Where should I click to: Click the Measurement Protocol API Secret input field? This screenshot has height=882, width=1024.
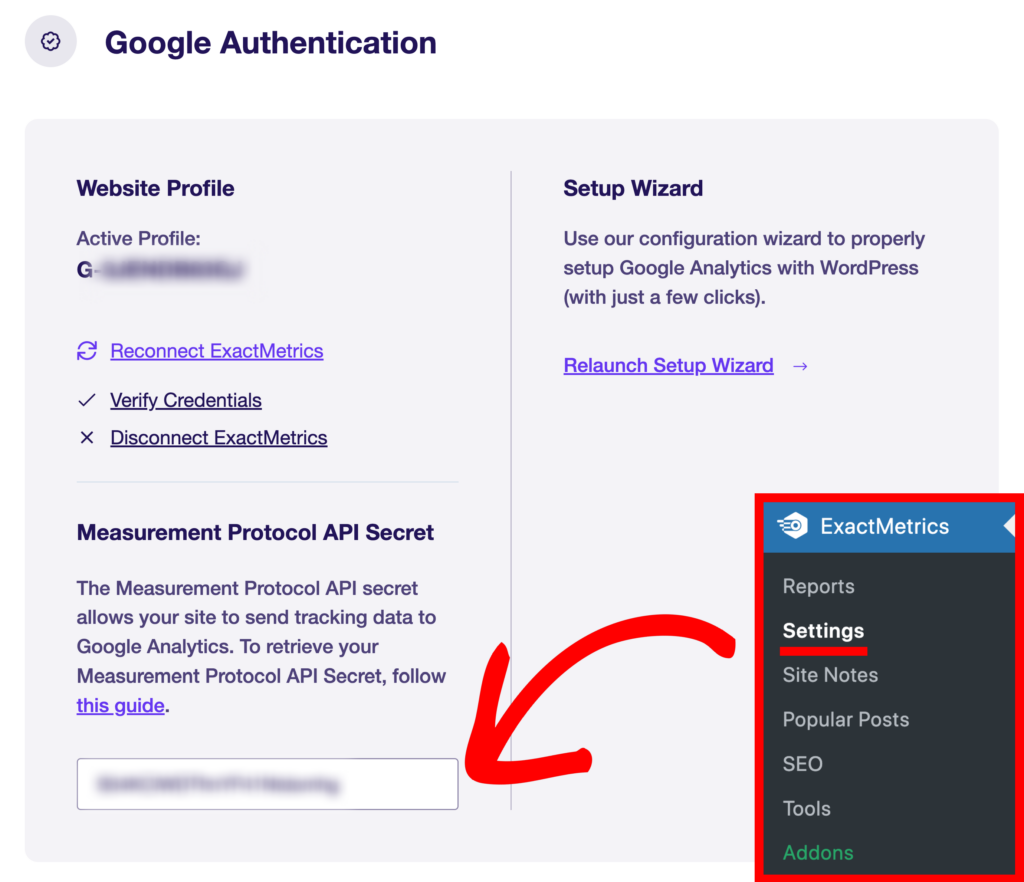267,784
